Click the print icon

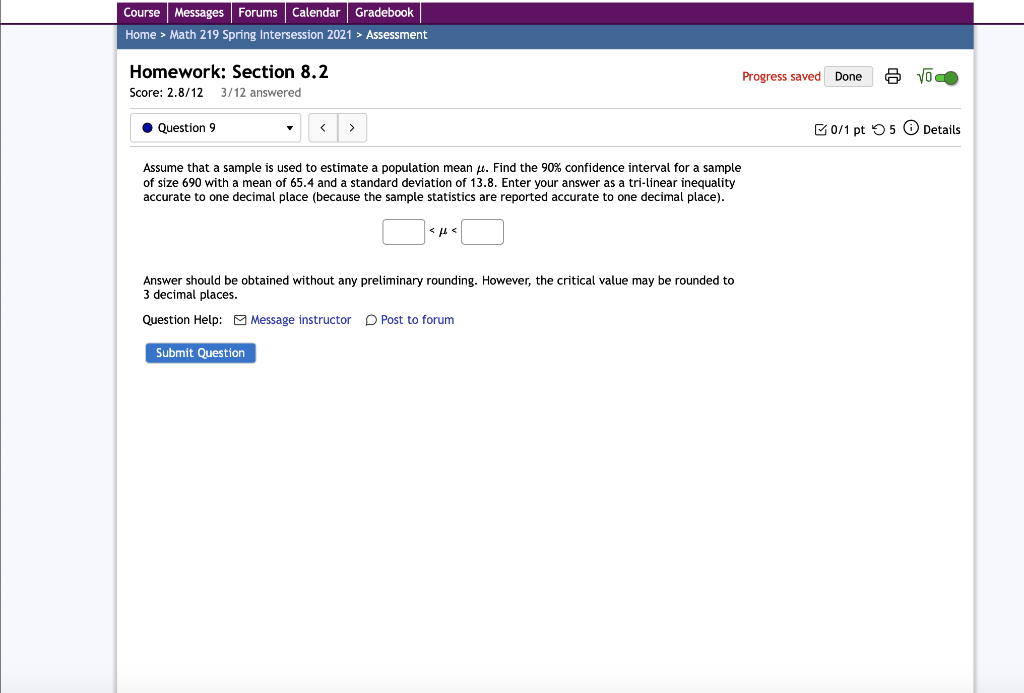tap(893, 76)
